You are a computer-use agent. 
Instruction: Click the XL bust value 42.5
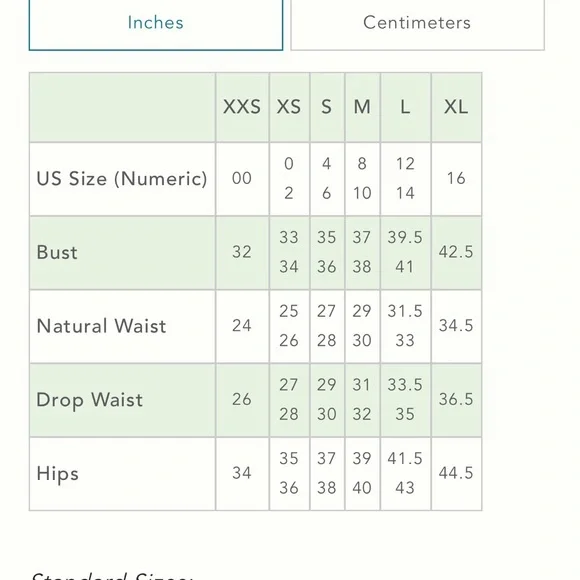coord(456,253)
